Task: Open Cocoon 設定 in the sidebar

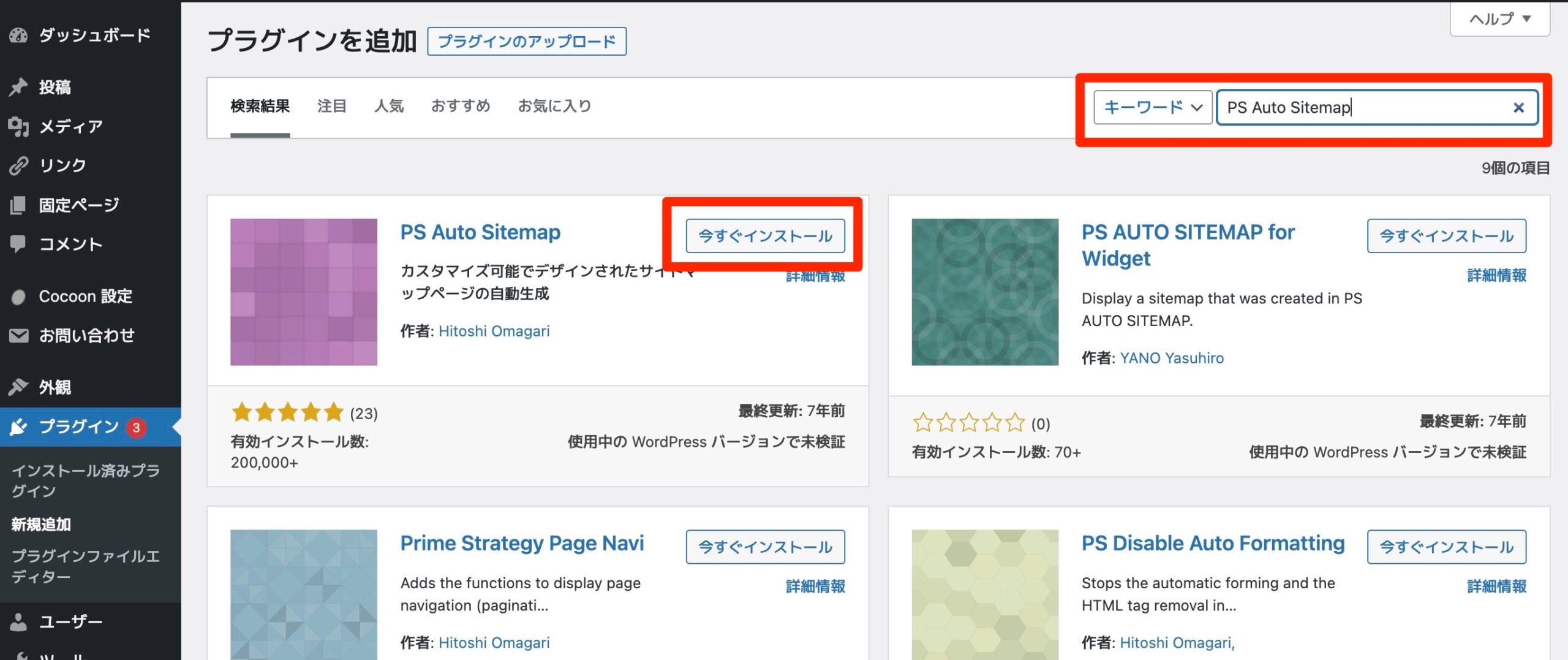Action: pos(86,297)
